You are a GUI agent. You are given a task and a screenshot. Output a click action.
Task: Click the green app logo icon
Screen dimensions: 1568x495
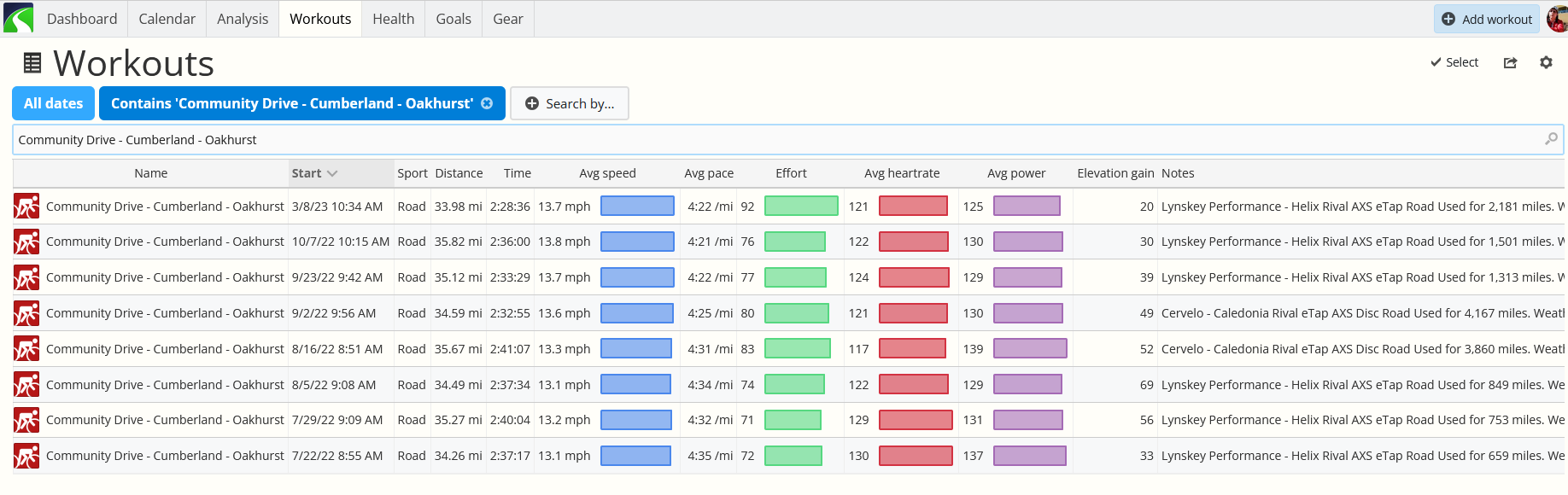[x=18, y=18]
